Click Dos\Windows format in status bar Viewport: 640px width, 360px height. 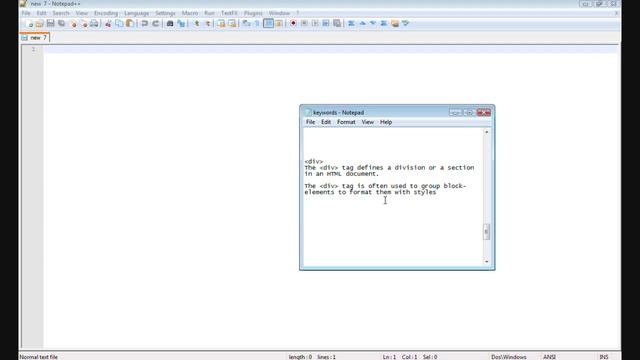click(x=509, y=357)
